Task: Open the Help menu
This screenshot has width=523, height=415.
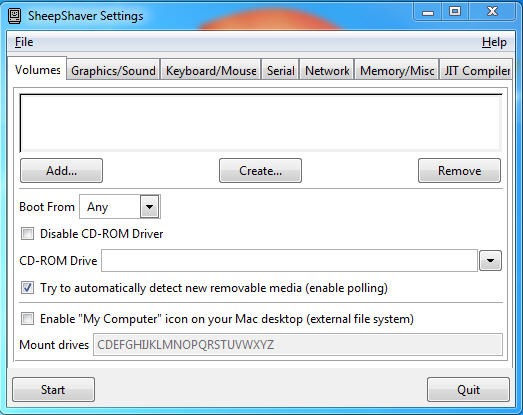Action: click(x=494, y=42)
